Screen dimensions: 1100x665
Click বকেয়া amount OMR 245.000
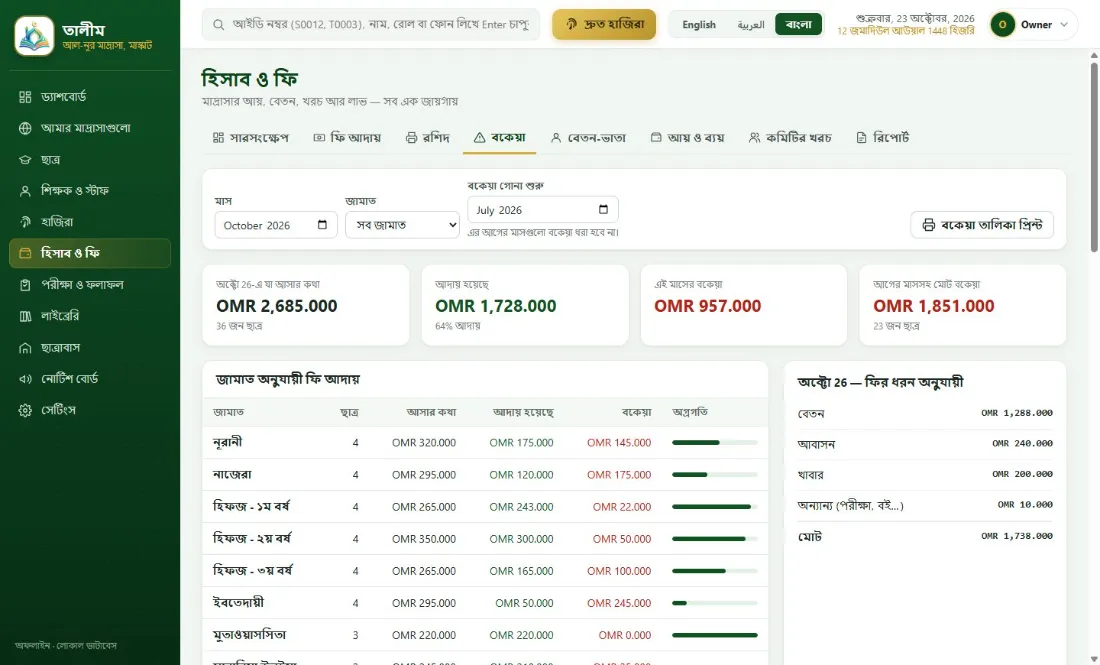point(619,603)
